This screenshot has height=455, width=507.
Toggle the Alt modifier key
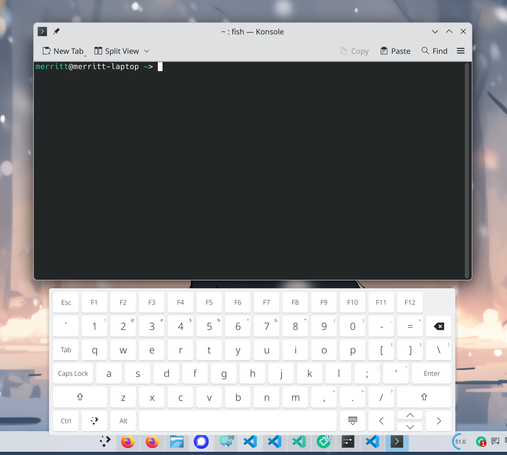click(123, 421)
